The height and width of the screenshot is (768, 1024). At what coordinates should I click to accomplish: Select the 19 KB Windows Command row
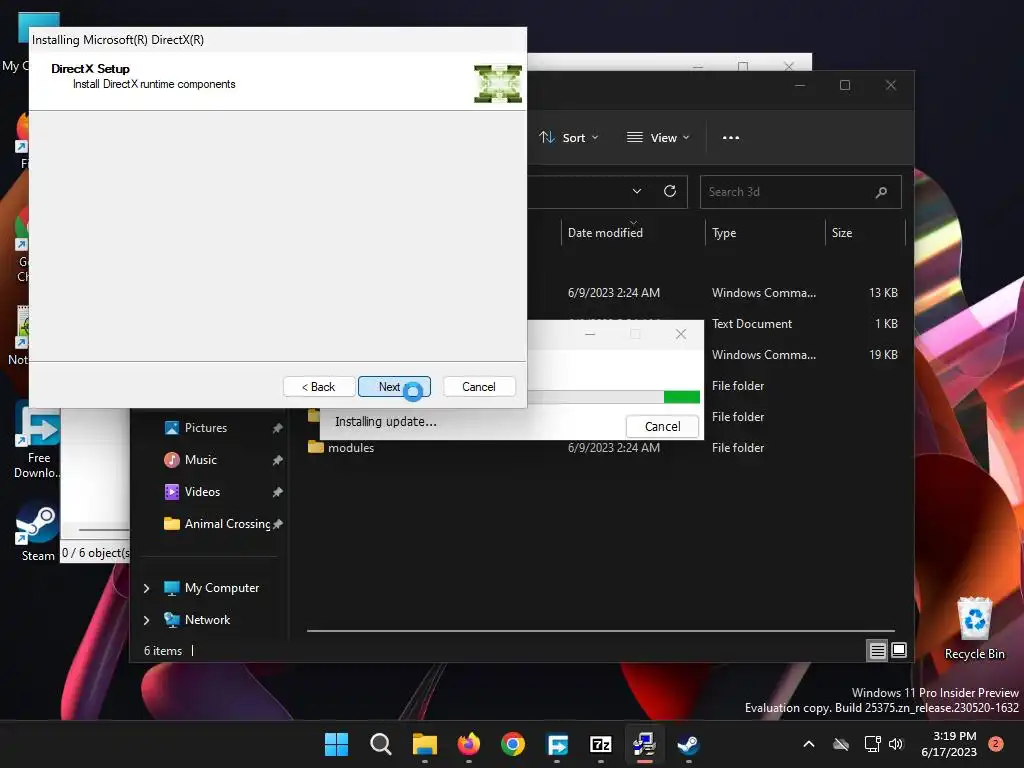point(805,355)
